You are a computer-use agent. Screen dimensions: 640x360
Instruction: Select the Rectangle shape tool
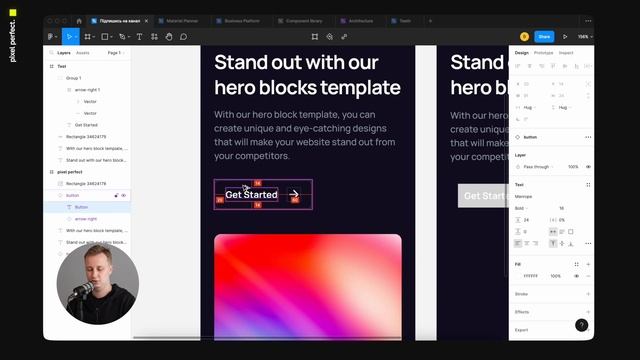(x=104, y=37)
